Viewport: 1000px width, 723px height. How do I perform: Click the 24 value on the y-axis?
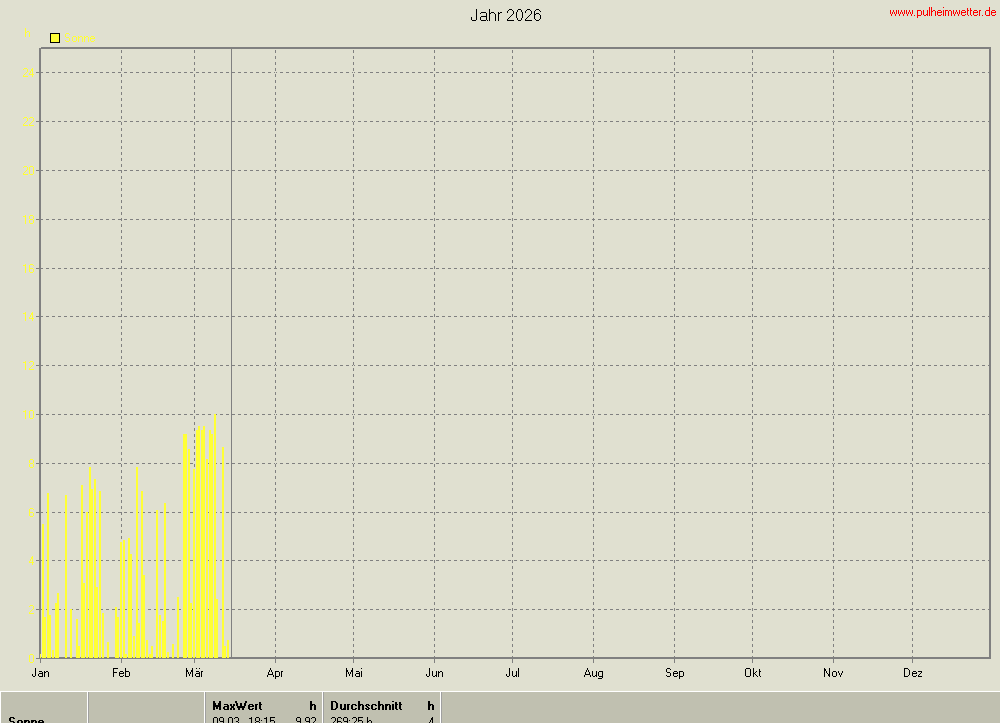coord(30,73)
